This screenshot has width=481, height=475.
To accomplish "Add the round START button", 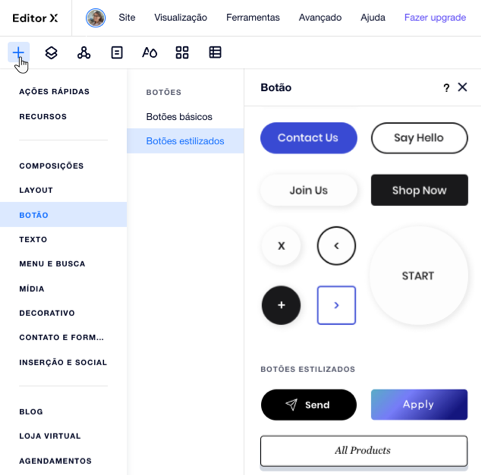I will point(419,276).
